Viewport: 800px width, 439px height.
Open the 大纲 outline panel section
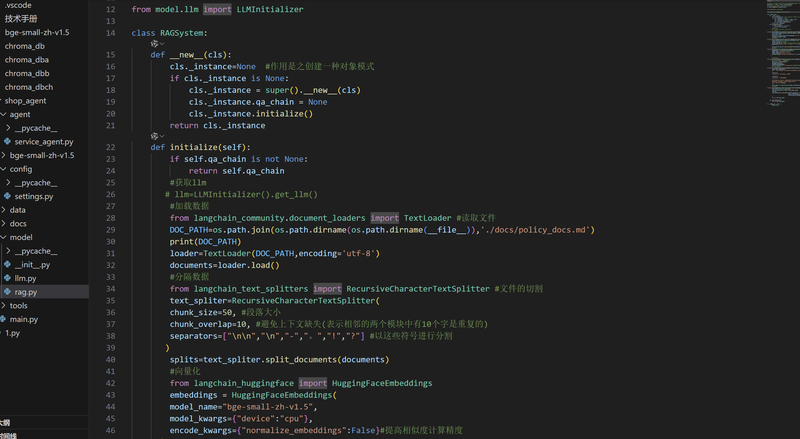[5, 423]
